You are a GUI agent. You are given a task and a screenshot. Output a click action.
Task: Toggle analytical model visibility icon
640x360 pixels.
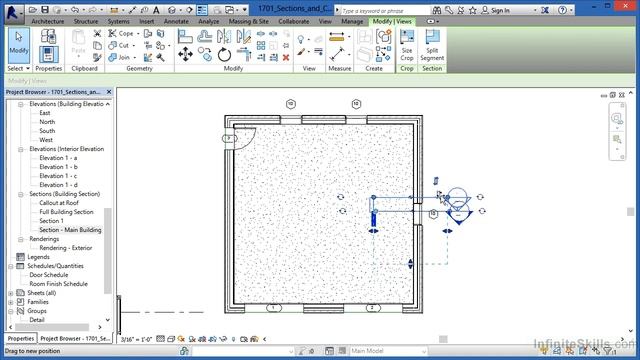tap(254, 339)
